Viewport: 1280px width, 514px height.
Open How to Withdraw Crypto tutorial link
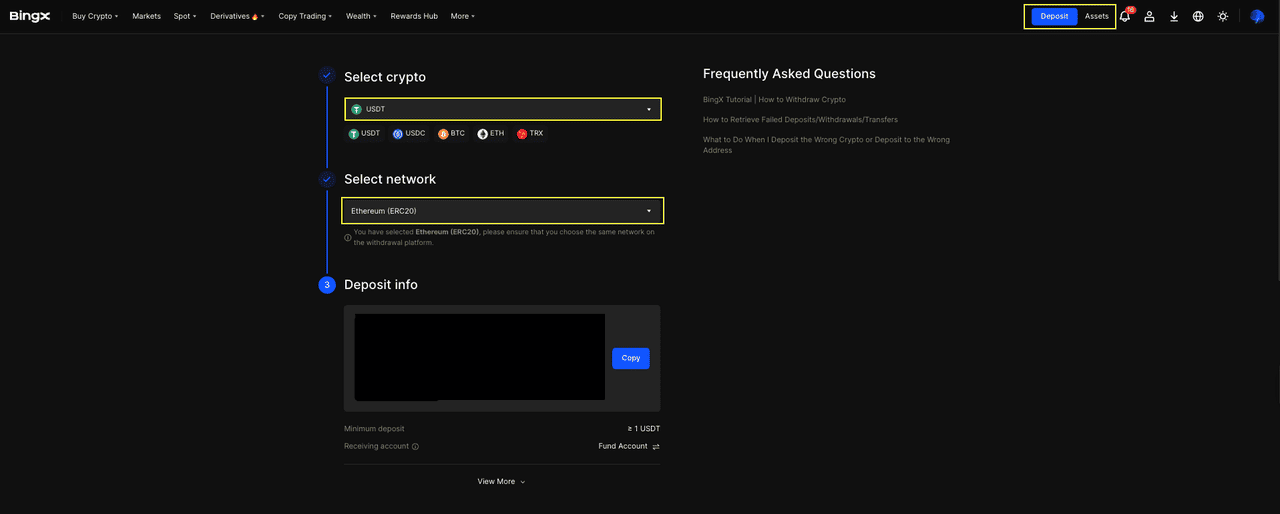pos(774,100)
